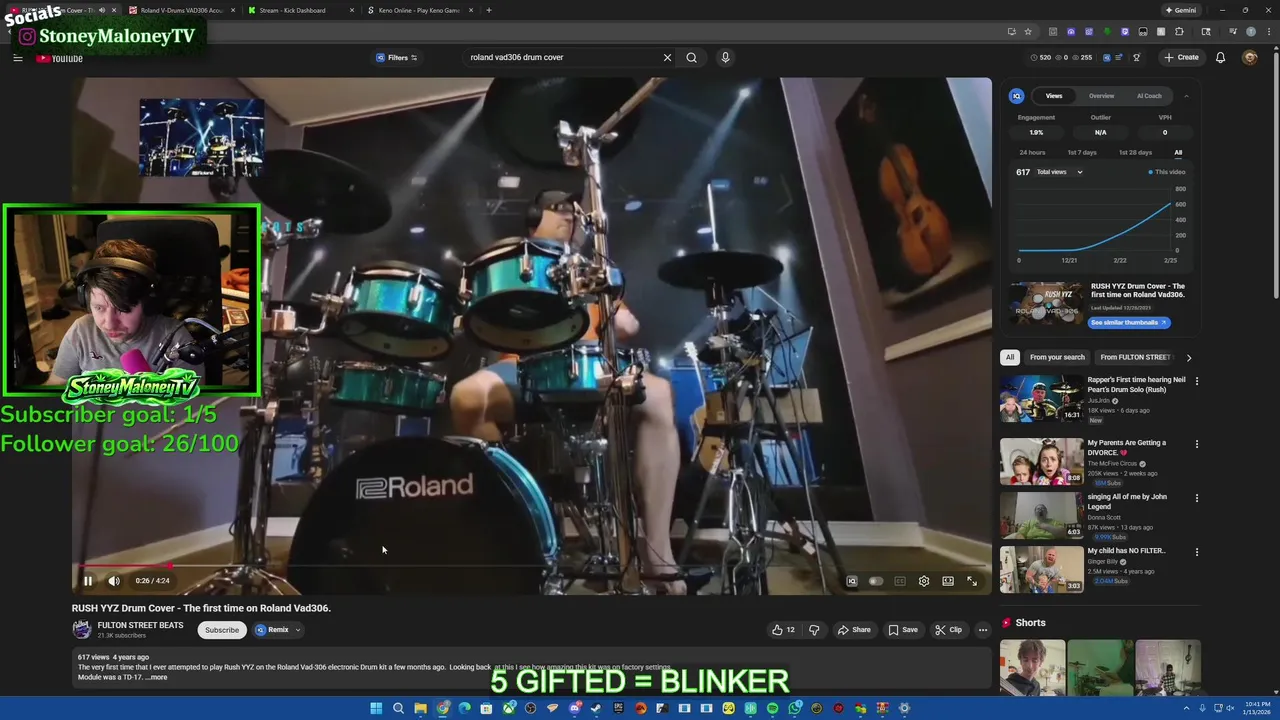Open YouTube hamburger guide menu

[x=17, y=58]
